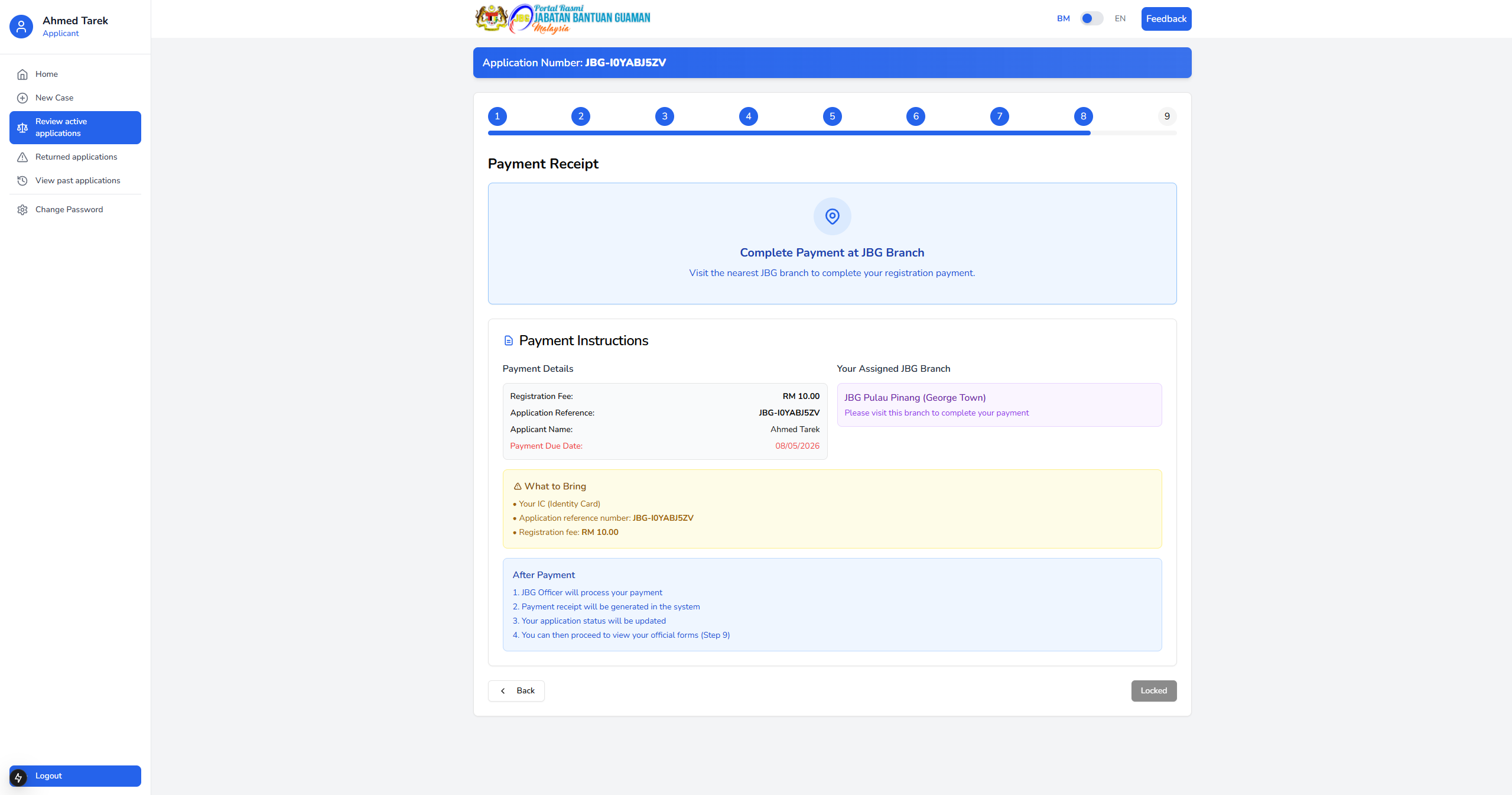Open the Returned applications menu item
1512x795 pixels.
pyautogui.click(x=76, y=157)
